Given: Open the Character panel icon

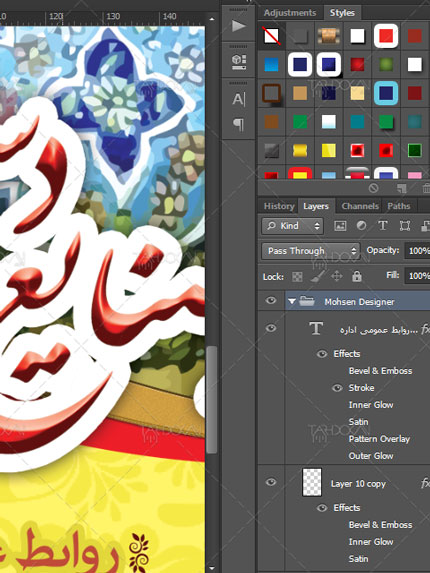Looking at the screenshot, I should pos(239,99).
